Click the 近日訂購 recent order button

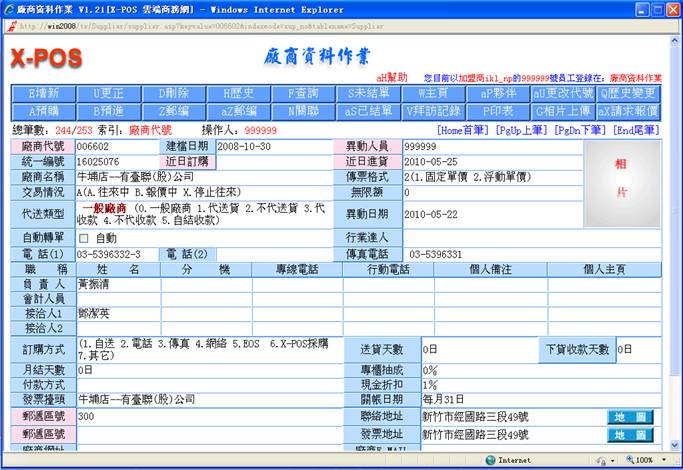pyautogui.click(x=187, y=161)
